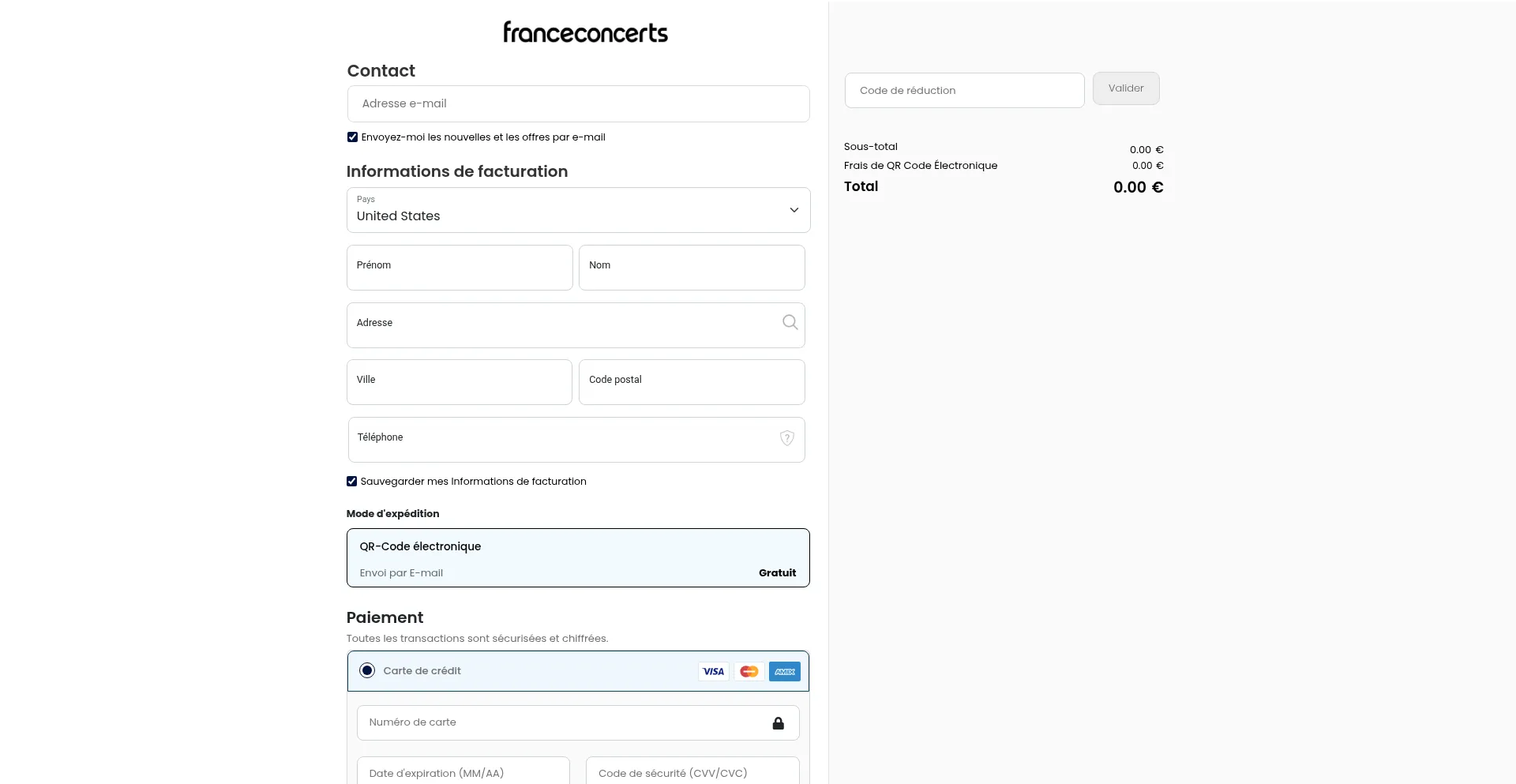Viewport: 1516px width, 784px height.
Task: Click the phone field help shield icon
Action: [x=787, y=438]
